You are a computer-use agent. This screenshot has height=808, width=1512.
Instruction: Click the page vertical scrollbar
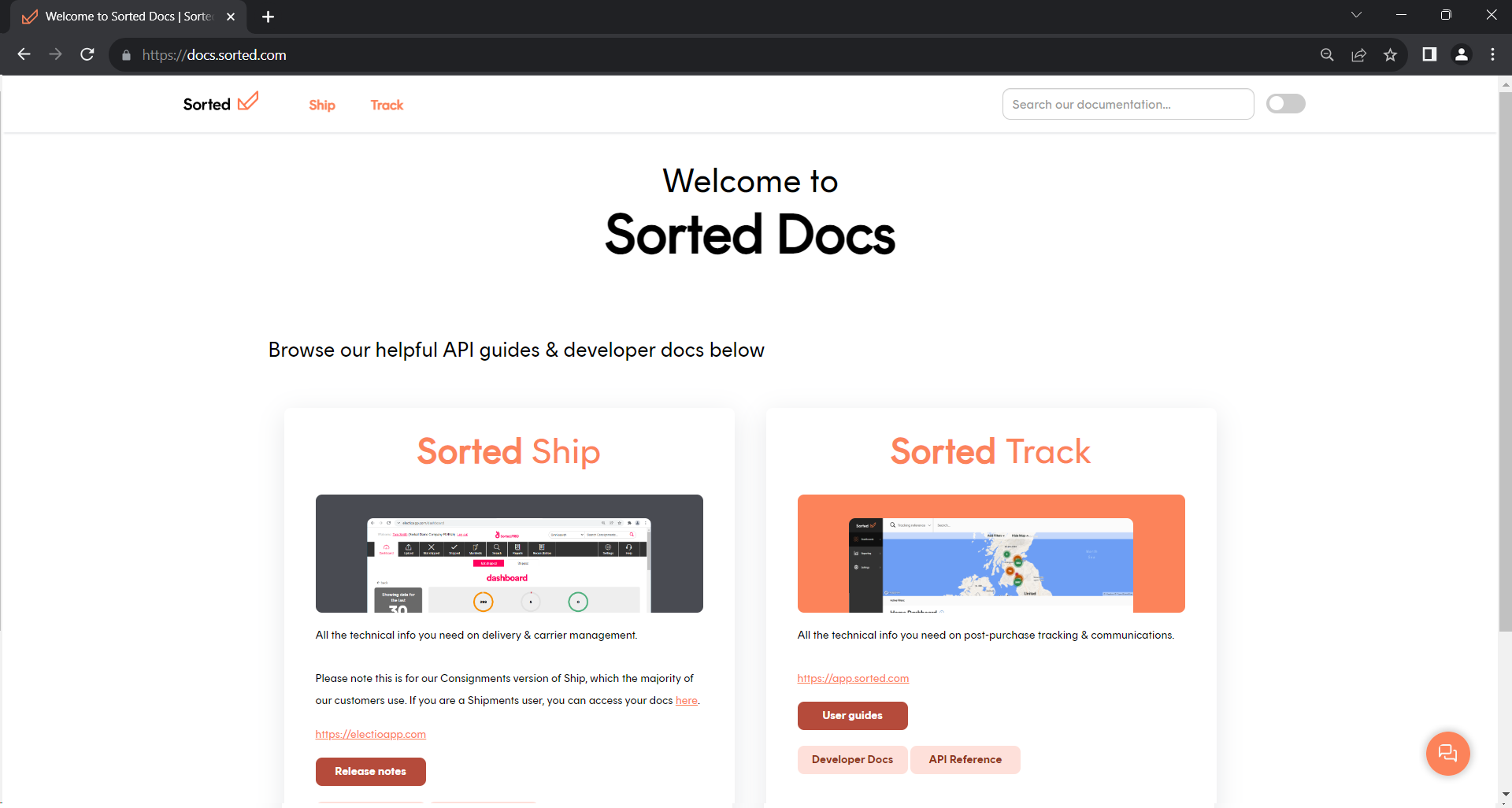click(1505, 362)
